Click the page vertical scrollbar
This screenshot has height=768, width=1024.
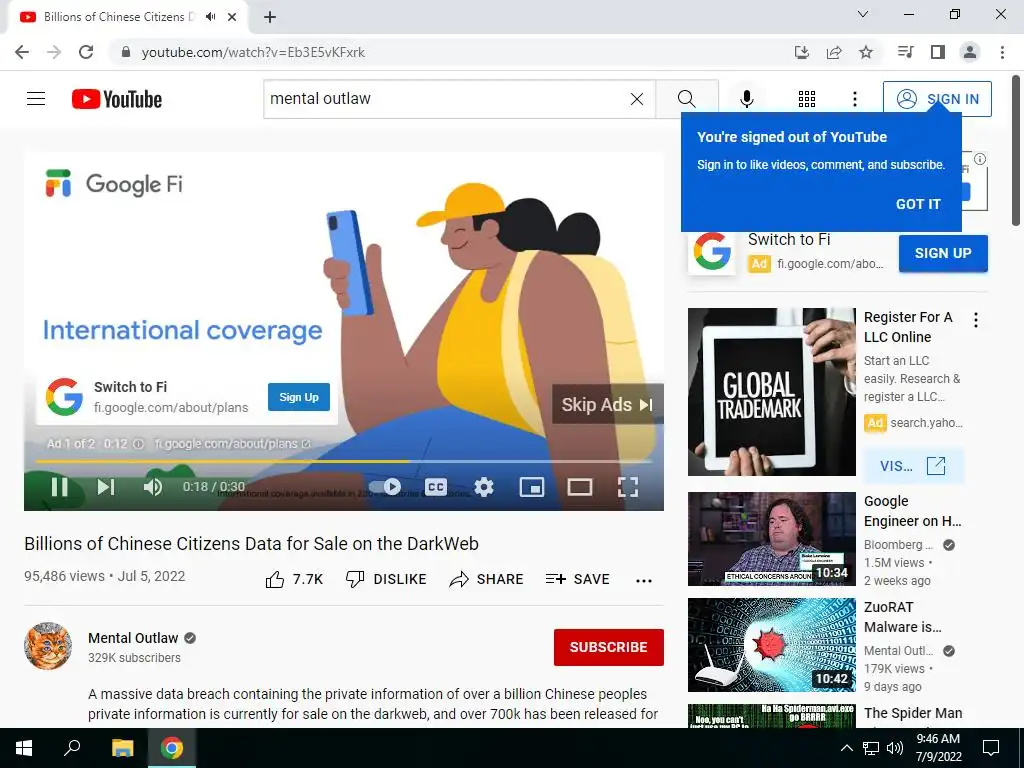tap(1016, 150)
